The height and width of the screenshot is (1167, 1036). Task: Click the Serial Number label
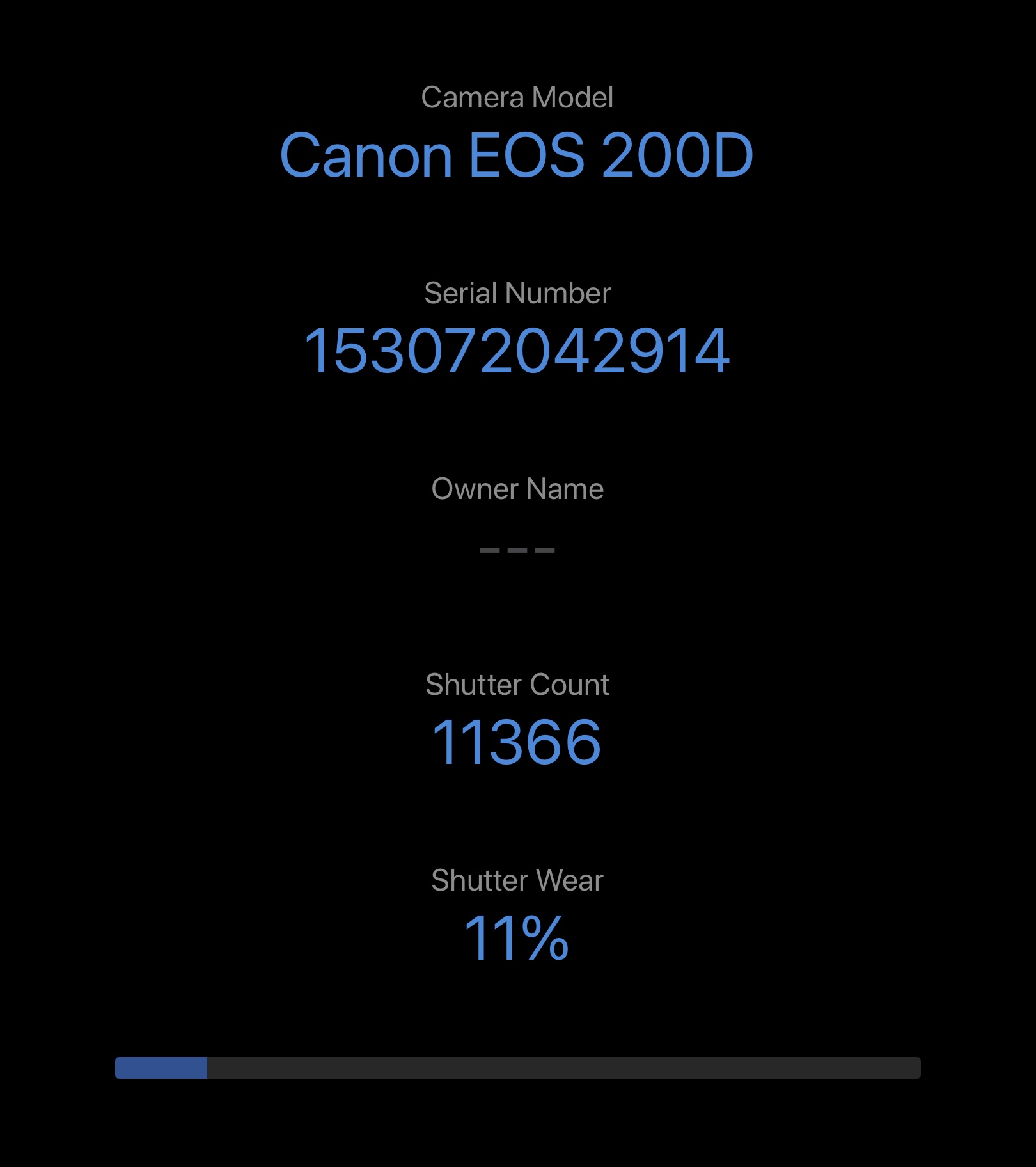pos(517,294)
